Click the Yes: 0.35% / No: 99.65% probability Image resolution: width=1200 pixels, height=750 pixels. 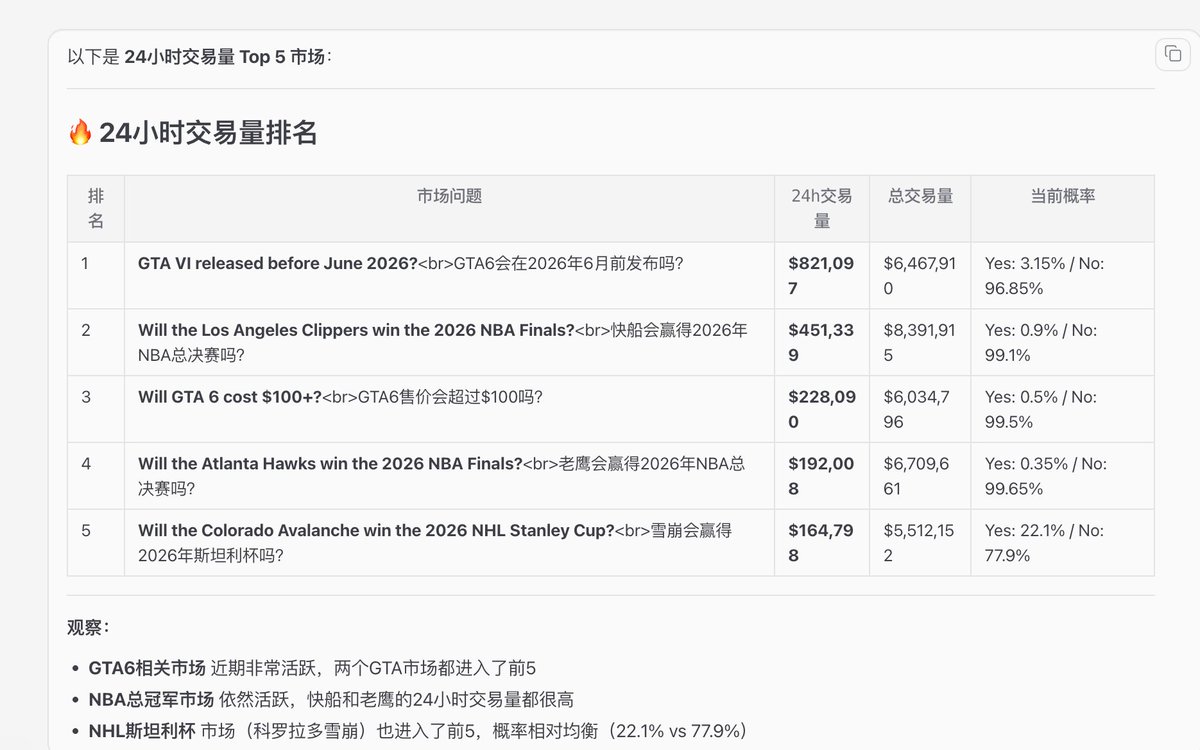tap(1046, 476)
